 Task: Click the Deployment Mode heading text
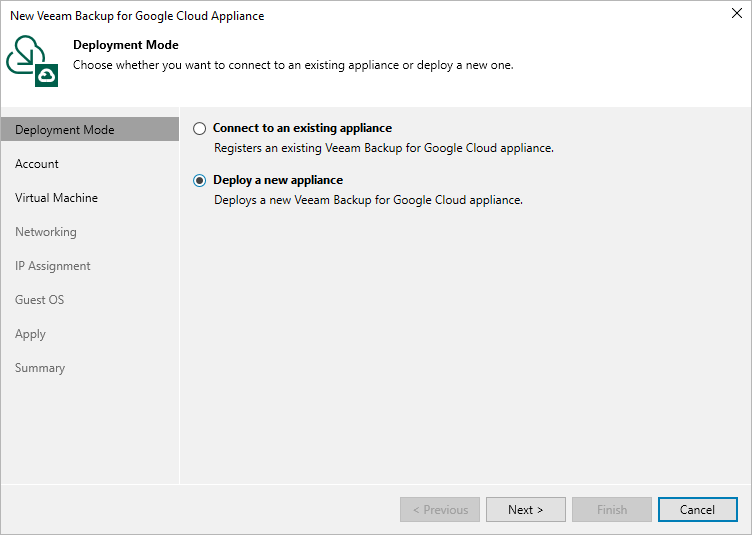[x=126, y=45]
